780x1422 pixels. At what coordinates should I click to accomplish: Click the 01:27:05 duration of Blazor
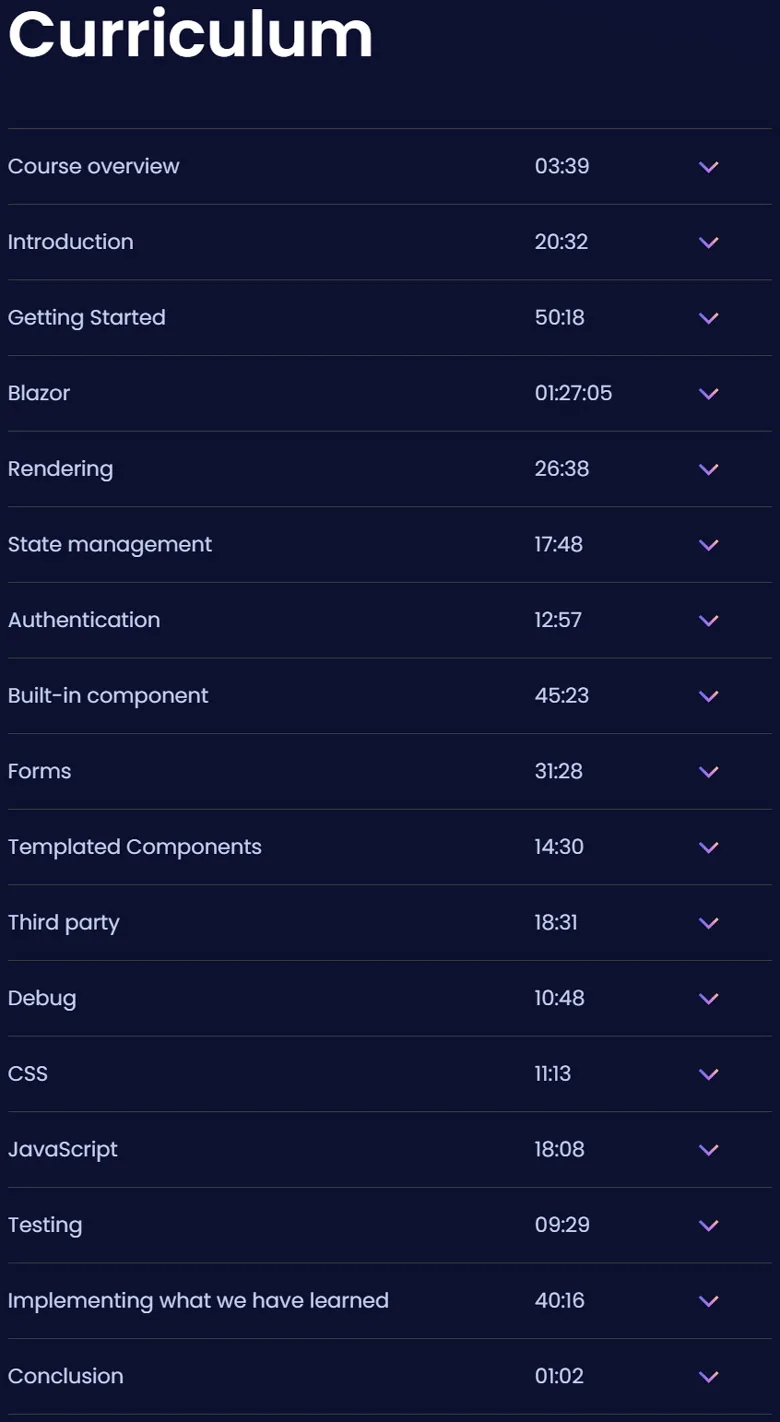pyautogui.click(x=573, y=393)
